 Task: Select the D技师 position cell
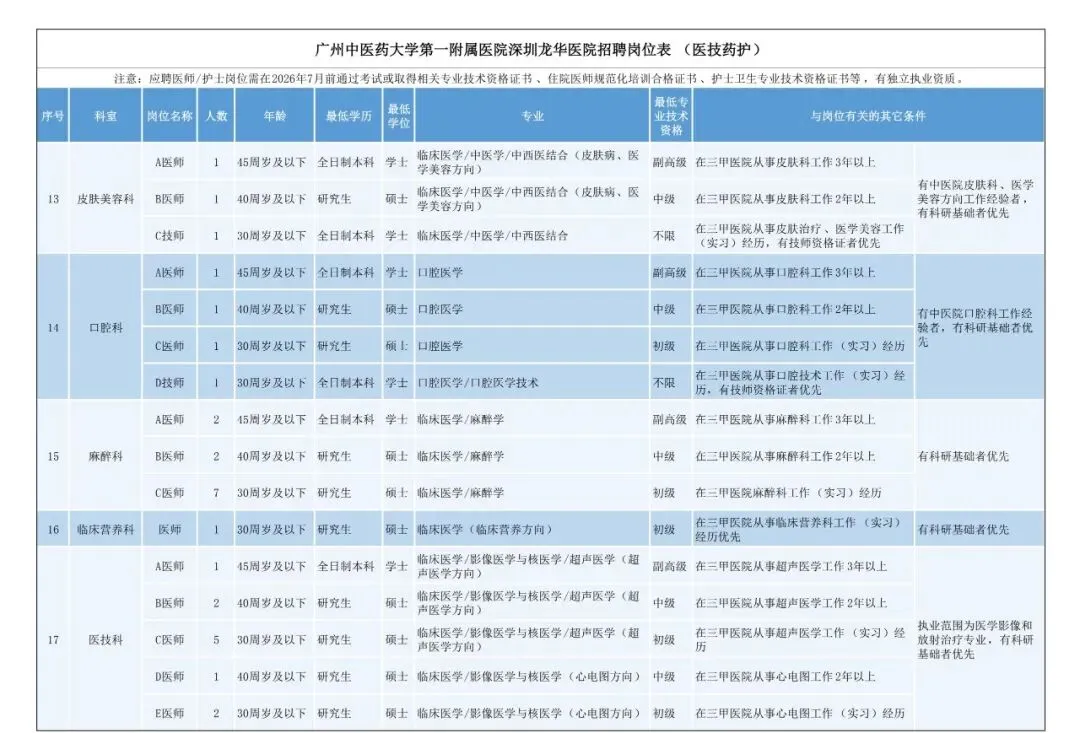coord(169,382)
